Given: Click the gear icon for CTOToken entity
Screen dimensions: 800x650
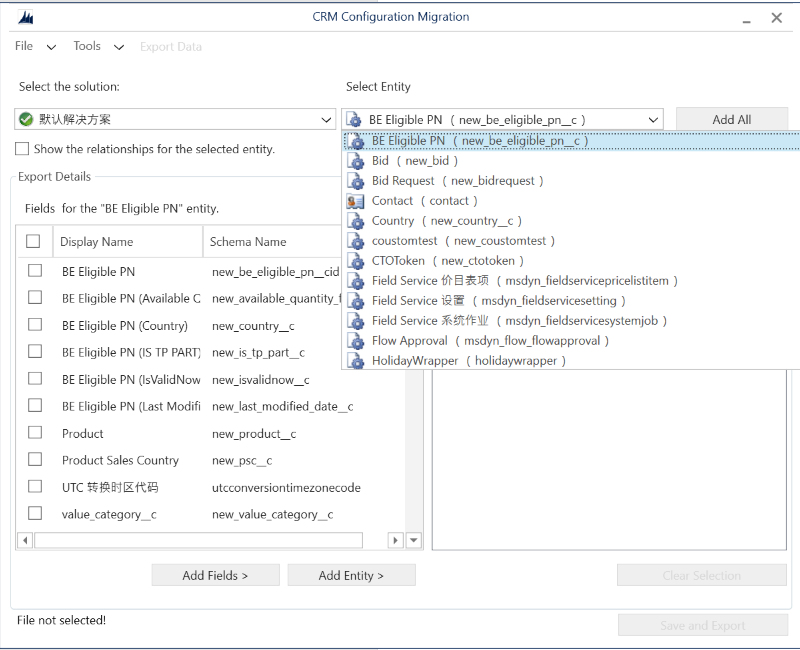Looking at the screenshot, I should pyautogui.click(x=356, y=261).
